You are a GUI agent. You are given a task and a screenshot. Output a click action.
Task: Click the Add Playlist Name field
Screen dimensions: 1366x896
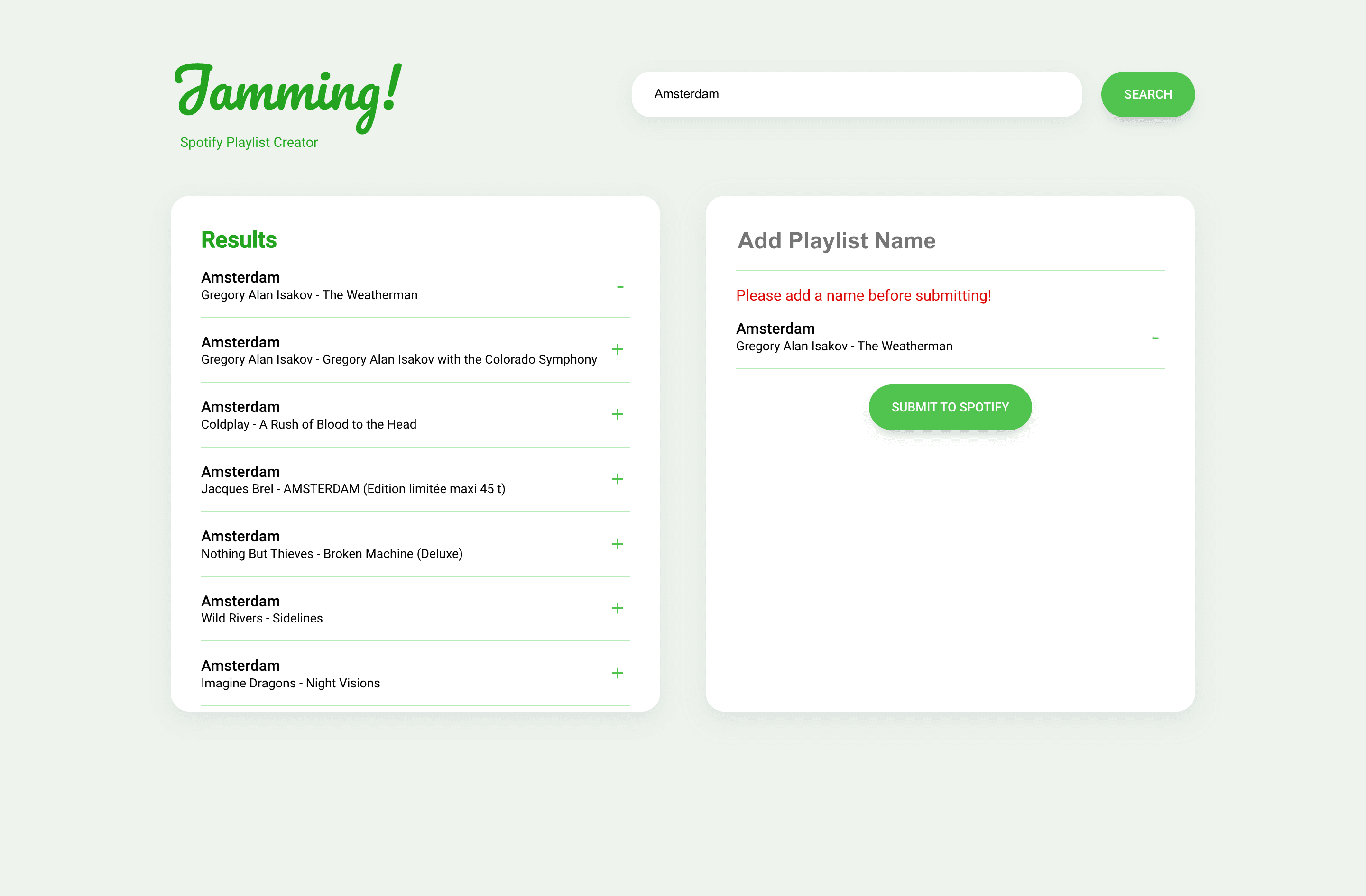click(x=950, y=241)
